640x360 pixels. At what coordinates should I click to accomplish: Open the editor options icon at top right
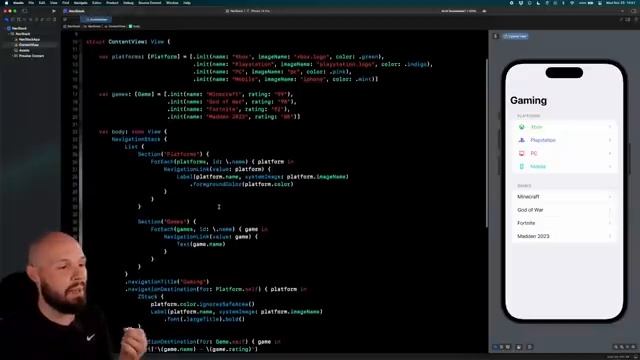(628, 19)
